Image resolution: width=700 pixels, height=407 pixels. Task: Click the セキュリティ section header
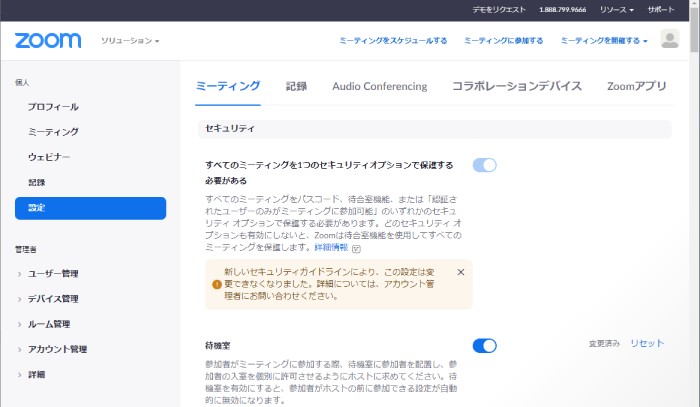434,129
